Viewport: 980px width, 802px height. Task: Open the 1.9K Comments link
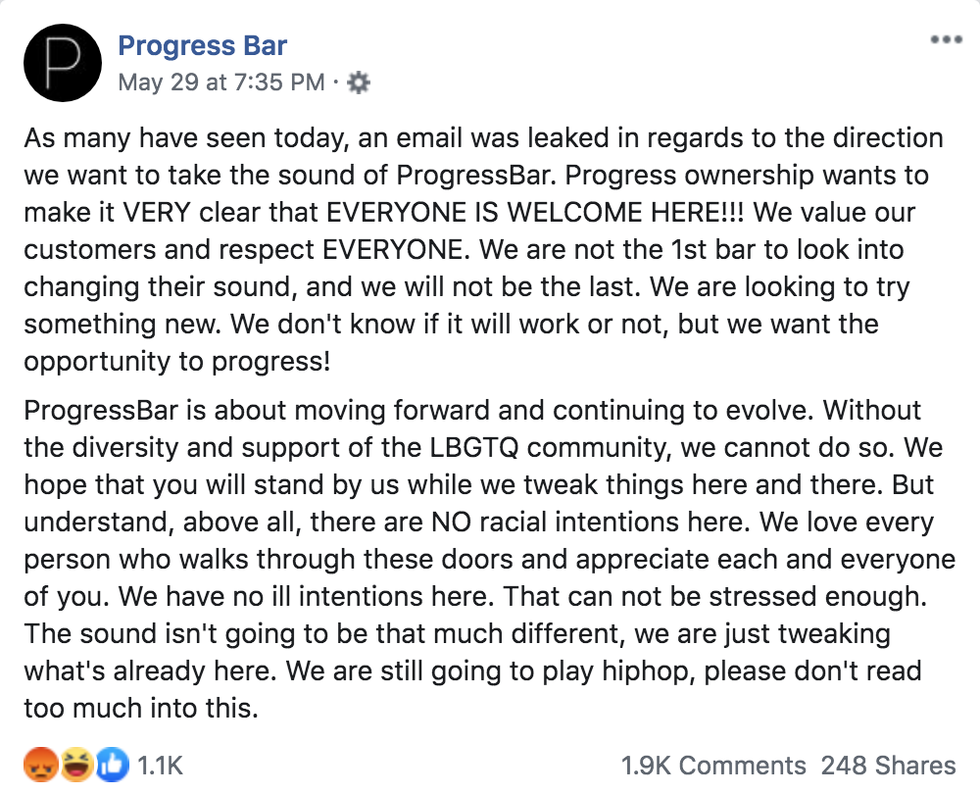point(713,766)
